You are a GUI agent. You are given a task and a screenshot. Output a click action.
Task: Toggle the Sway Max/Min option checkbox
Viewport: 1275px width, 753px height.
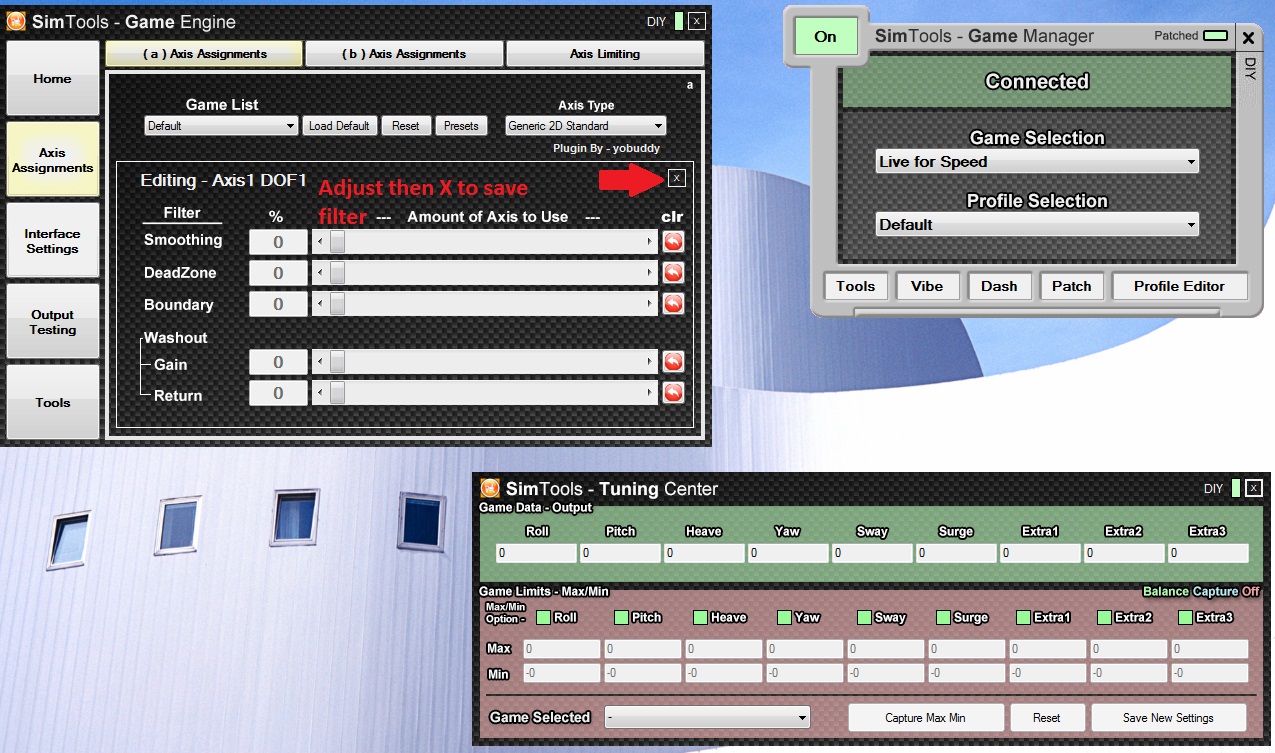pos(863,617)
